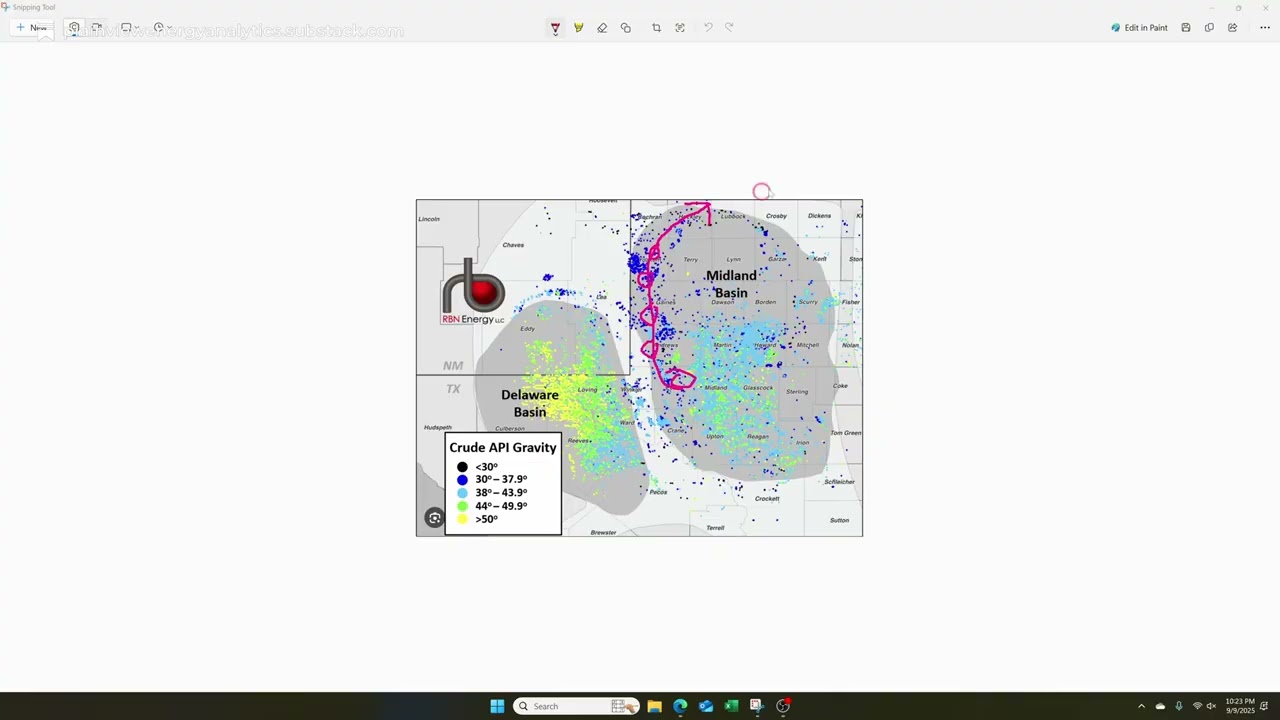This screenshot has width=1280, height=720.
Task: Click the microphone tray icon
Action: (x=1178, y=706)
